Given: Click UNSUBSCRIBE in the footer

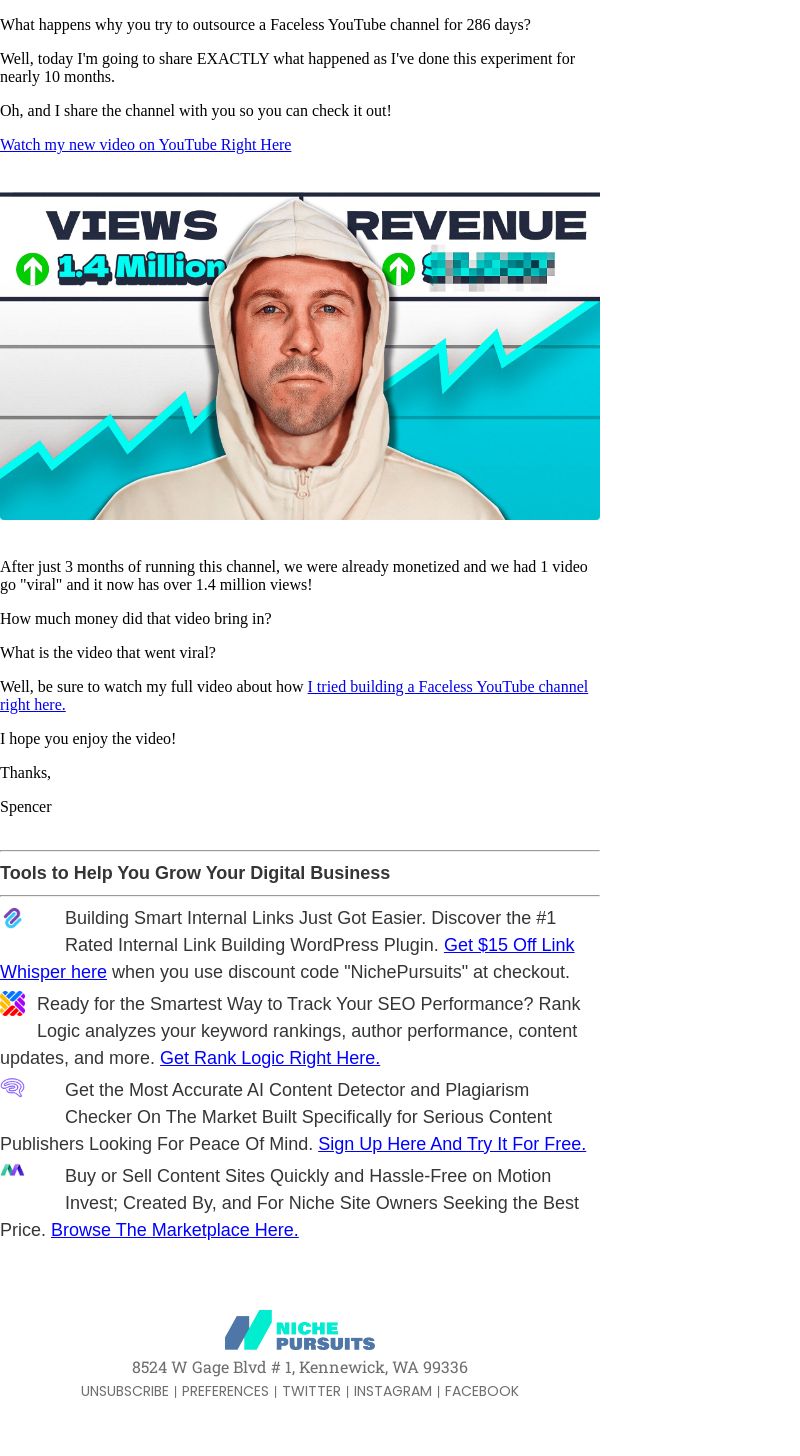Looking at the screenshot, I should click(x=125, y=1391).
